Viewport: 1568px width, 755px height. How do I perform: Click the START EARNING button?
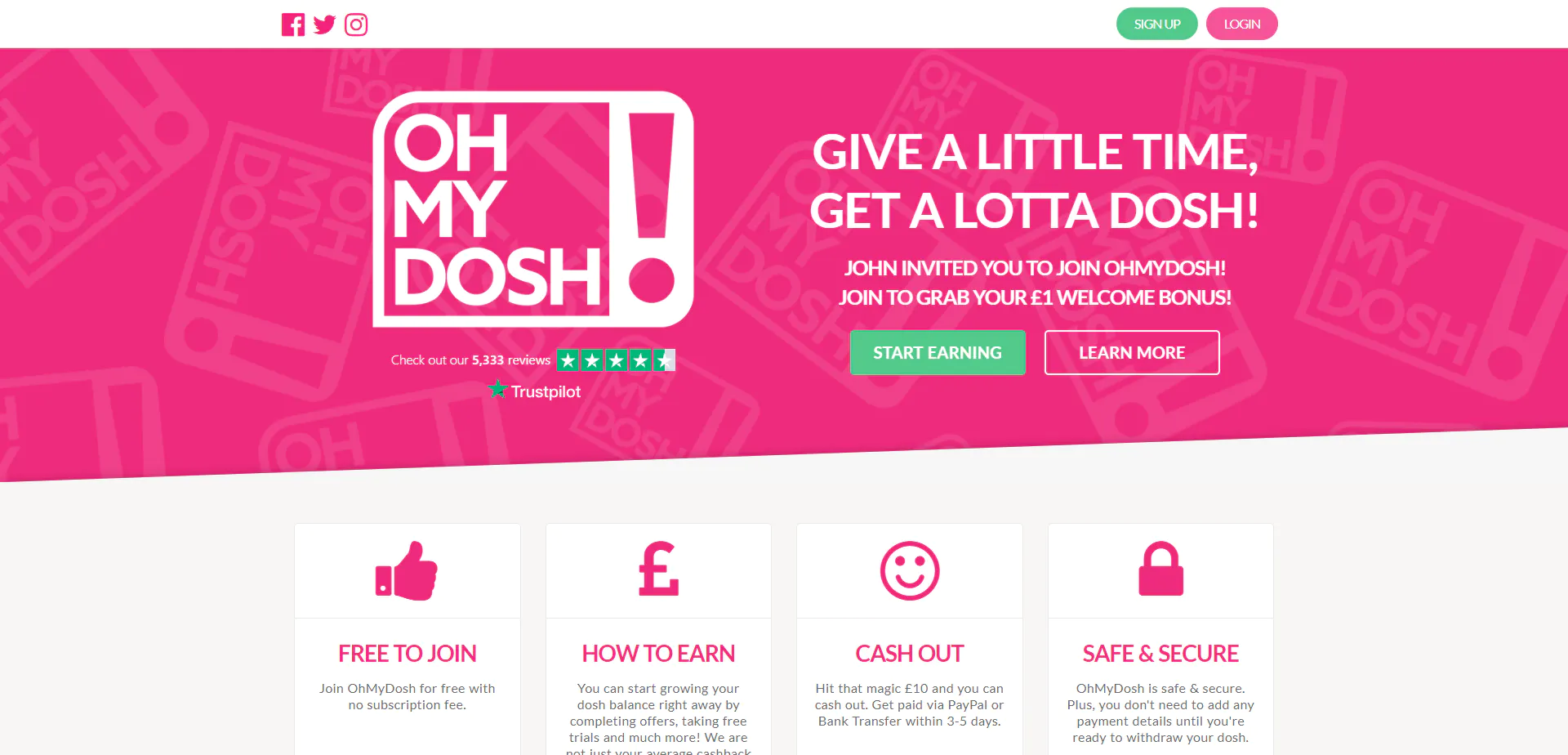tap(938, 352)
